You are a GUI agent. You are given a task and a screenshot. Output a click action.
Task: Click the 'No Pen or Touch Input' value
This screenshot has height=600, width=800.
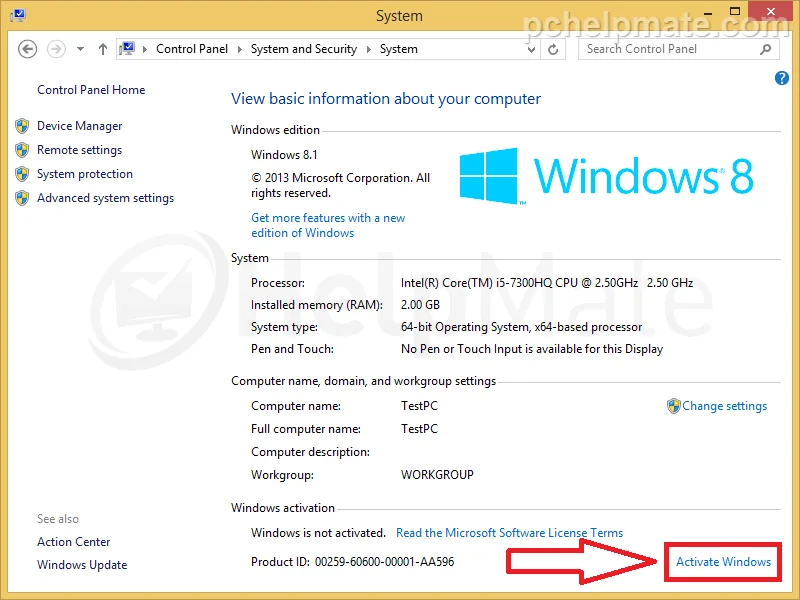532,349
